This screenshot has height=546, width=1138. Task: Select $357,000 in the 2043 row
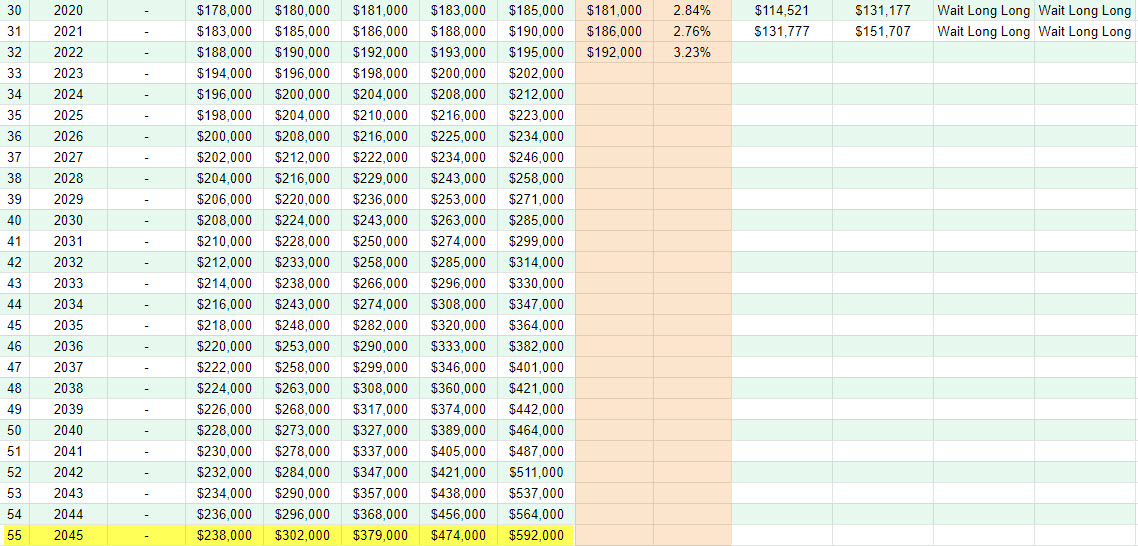380,494
